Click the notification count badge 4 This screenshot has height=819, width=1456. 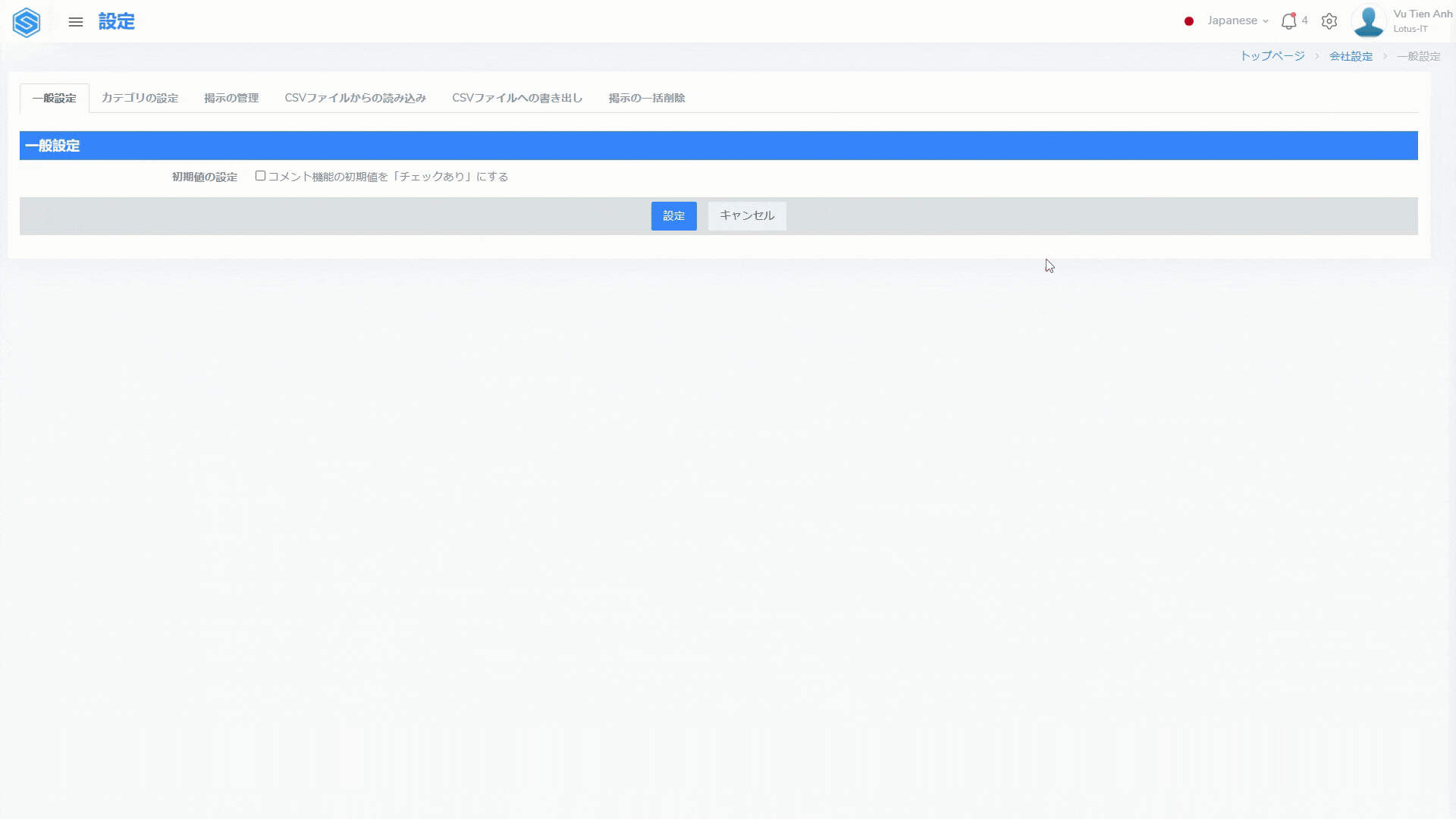coord(1305,20)
